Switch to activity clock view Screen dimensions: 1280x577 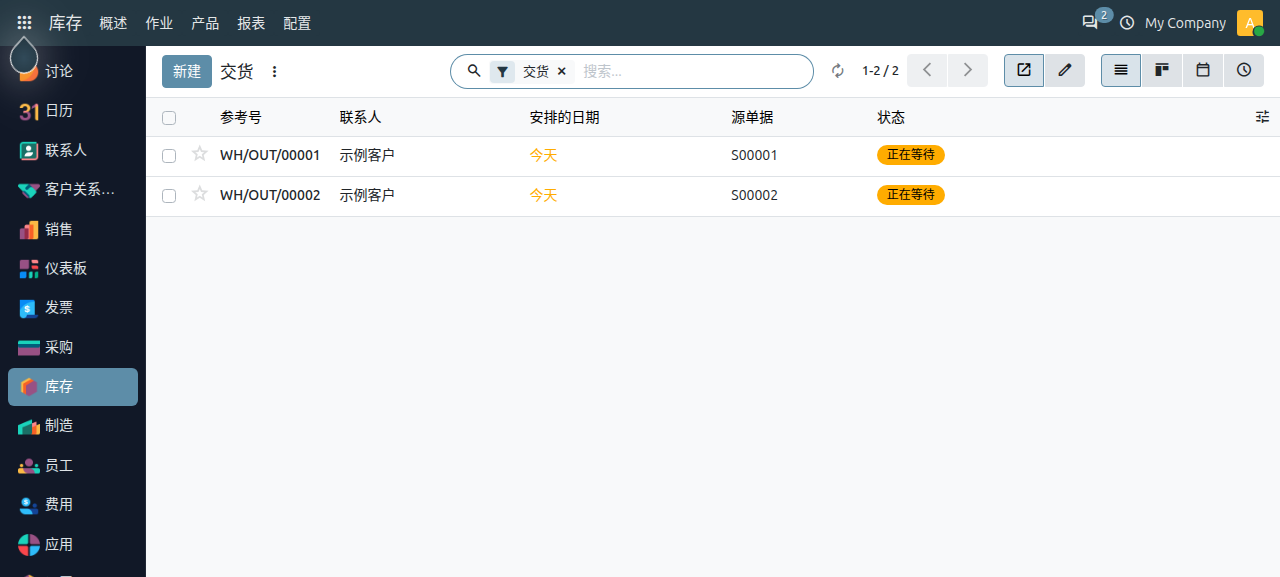[x=1244, y=70]
